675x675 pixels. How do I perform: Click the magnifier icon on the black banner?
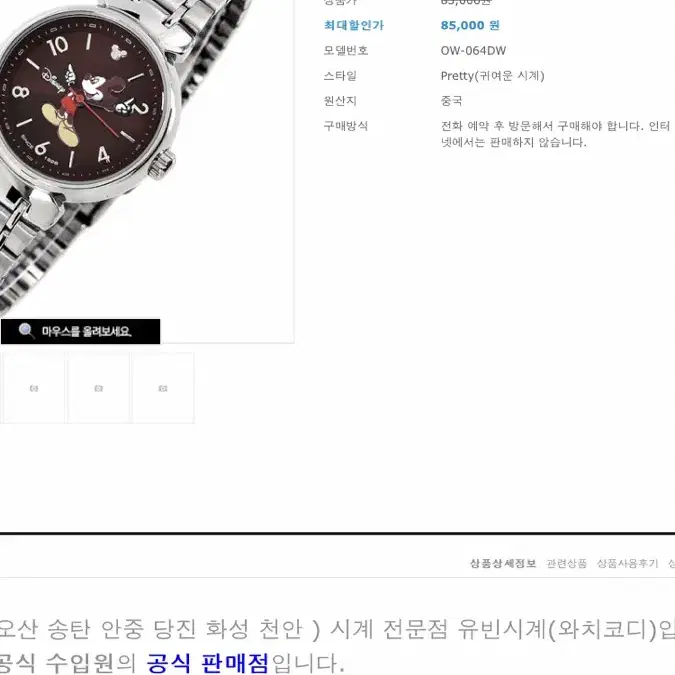pos(26,331)
